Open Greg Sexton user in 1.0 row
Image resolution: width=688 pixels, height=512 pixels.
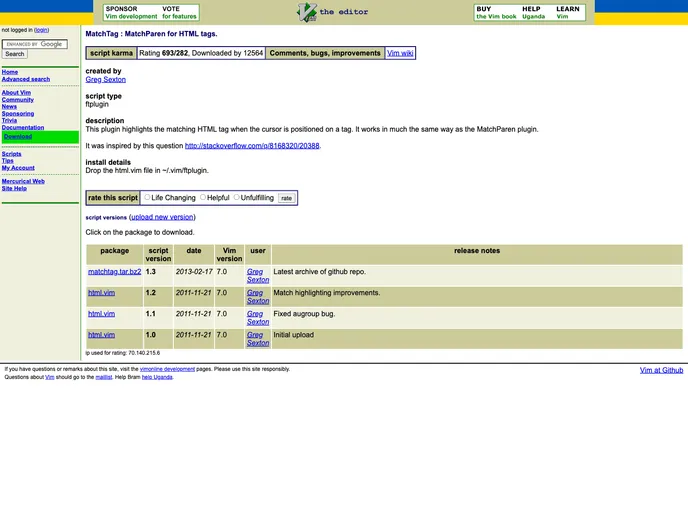click(x=258, y=339)
